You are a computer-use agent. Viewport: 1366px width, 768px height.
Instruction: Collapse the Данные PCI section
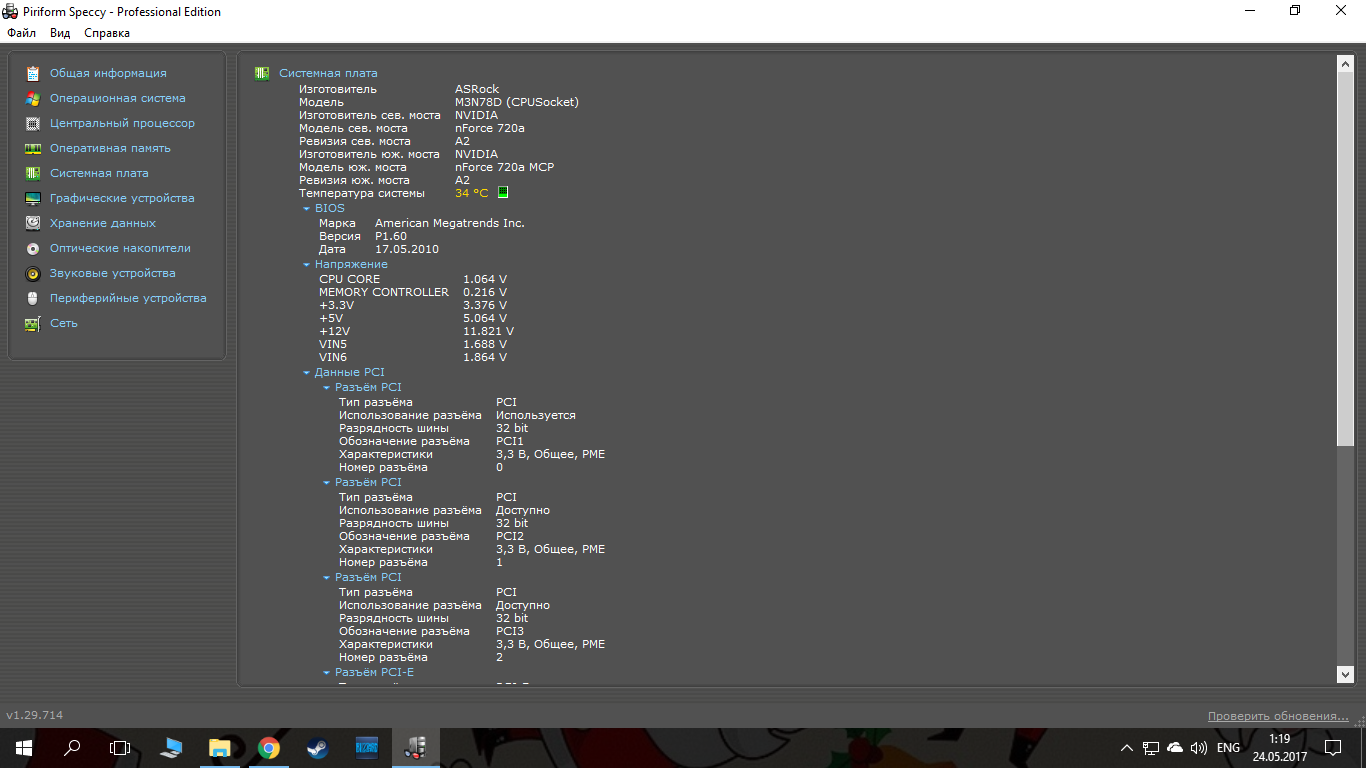(307, 373)
